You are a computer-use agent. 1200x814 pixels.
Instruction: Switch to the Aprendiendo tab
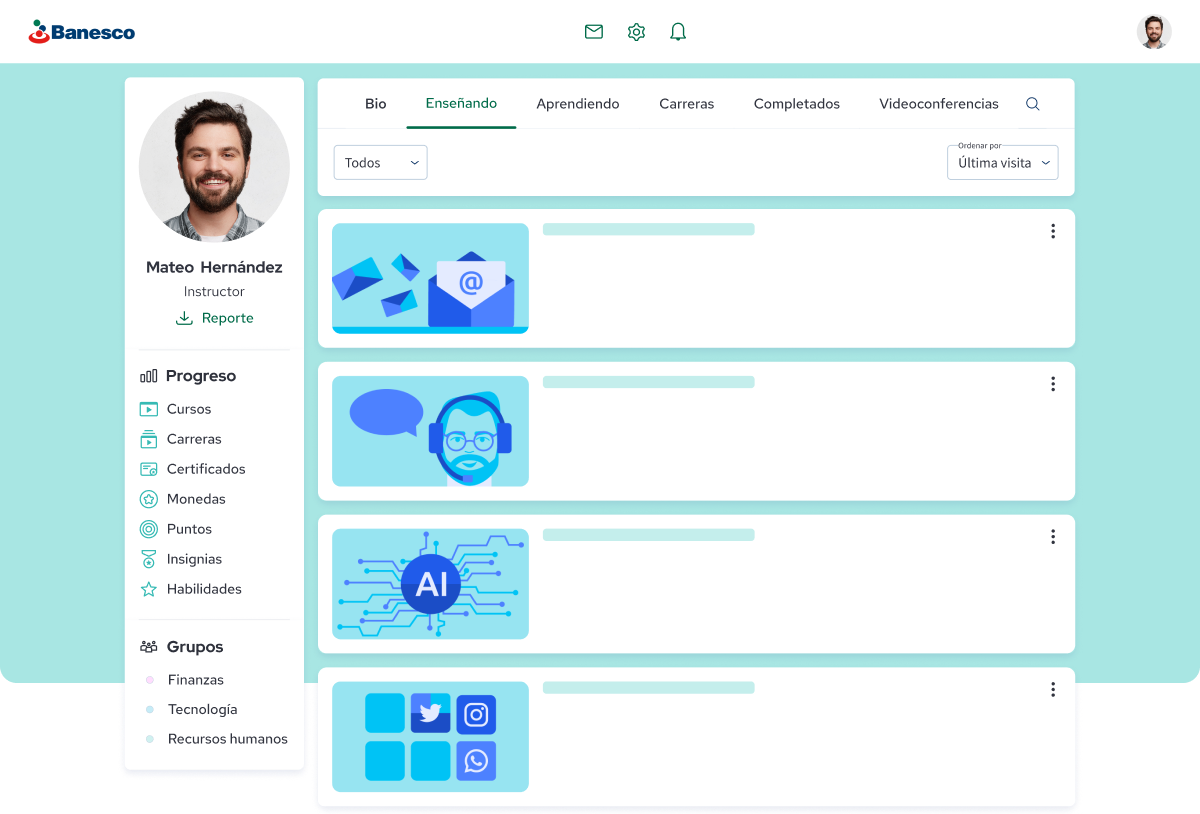point(578,104)
